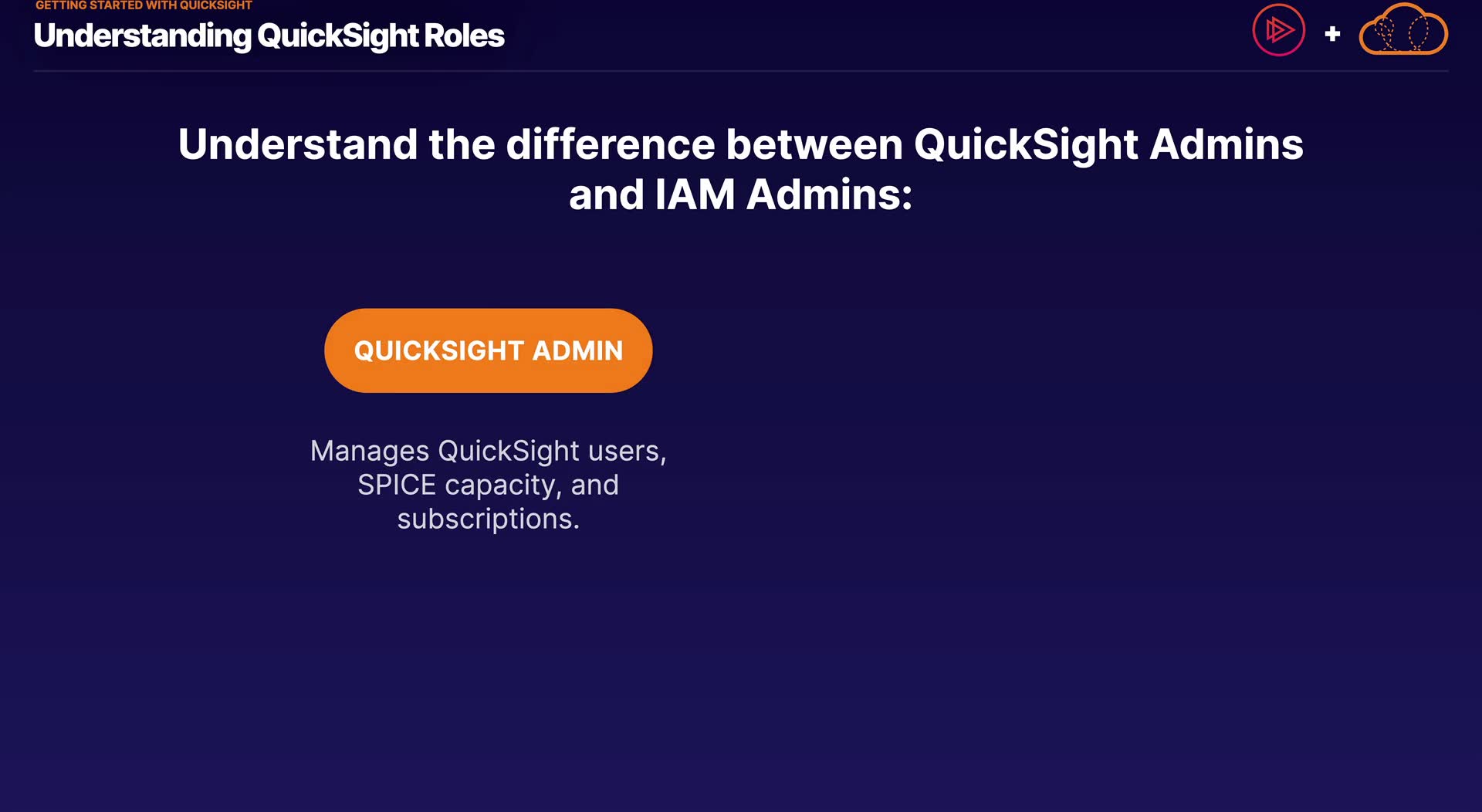Click the word 'Manages' in the description
This screenshot has width=1482, height=812.
click(x=370, y=451)
